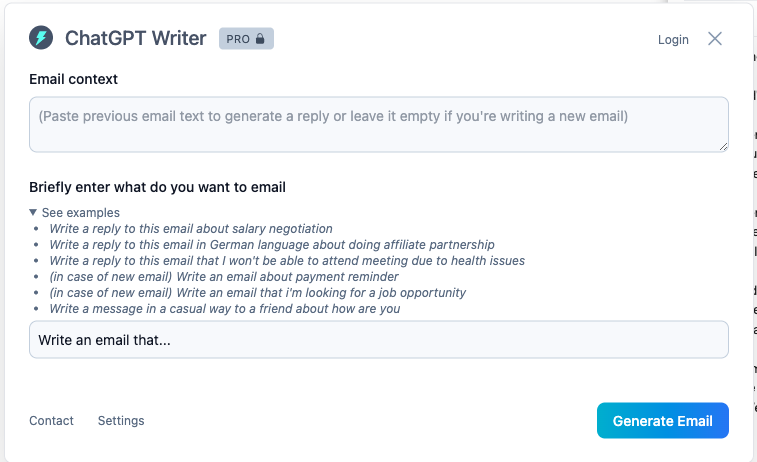This screenshot has width=757, height=462.
Task: Select the salary negotiation example text
Action: (191, 228)
